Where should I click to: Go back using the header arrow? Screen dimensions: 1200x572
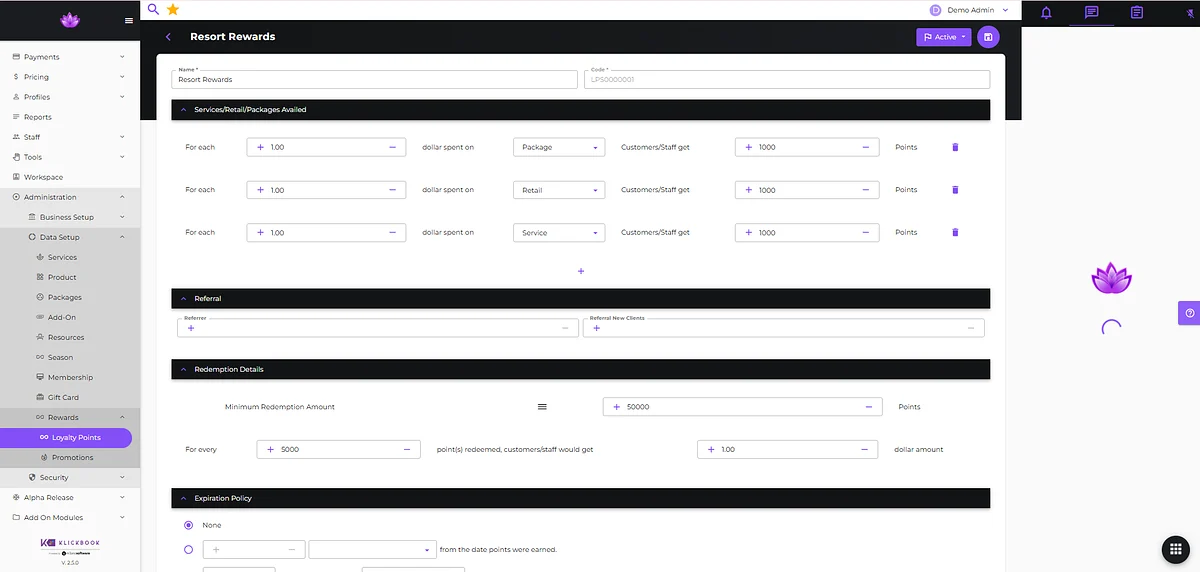coord(168,37)
